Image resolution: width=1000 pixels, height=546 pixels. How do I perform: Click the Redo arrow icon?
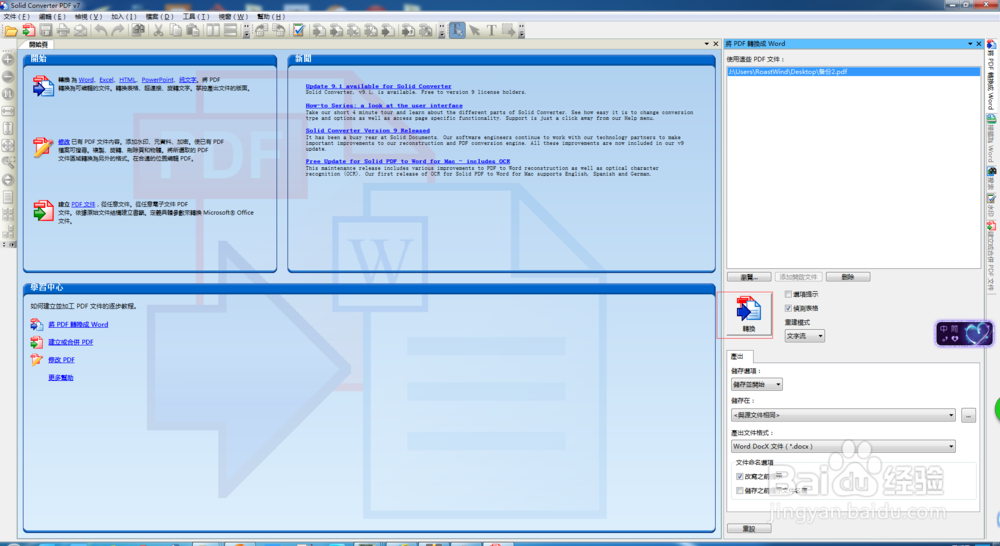coord(118,31)
